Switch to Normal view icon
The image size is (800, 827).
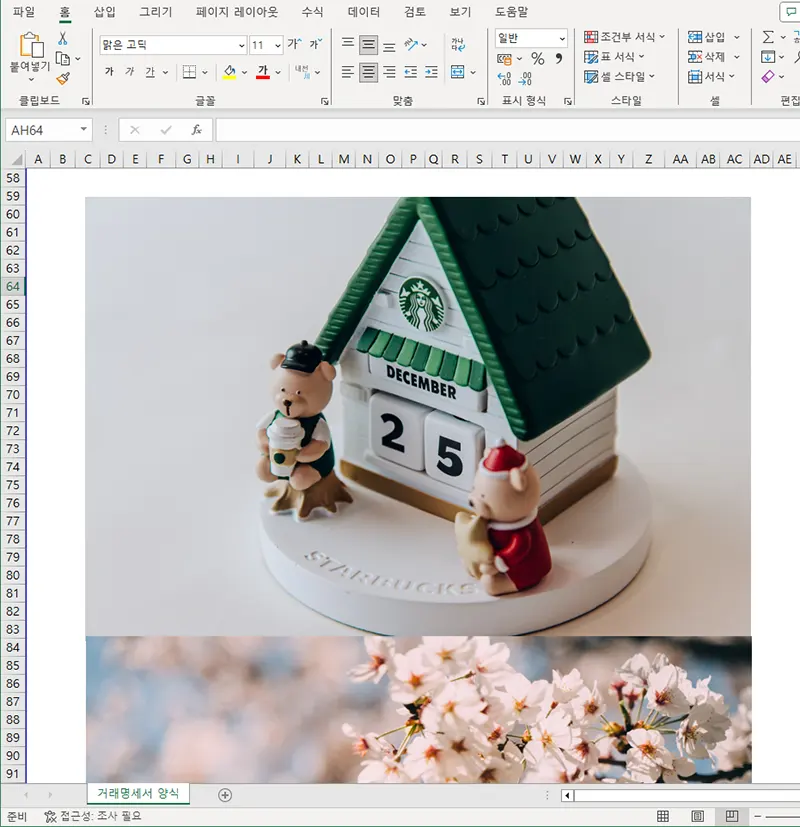663,816
